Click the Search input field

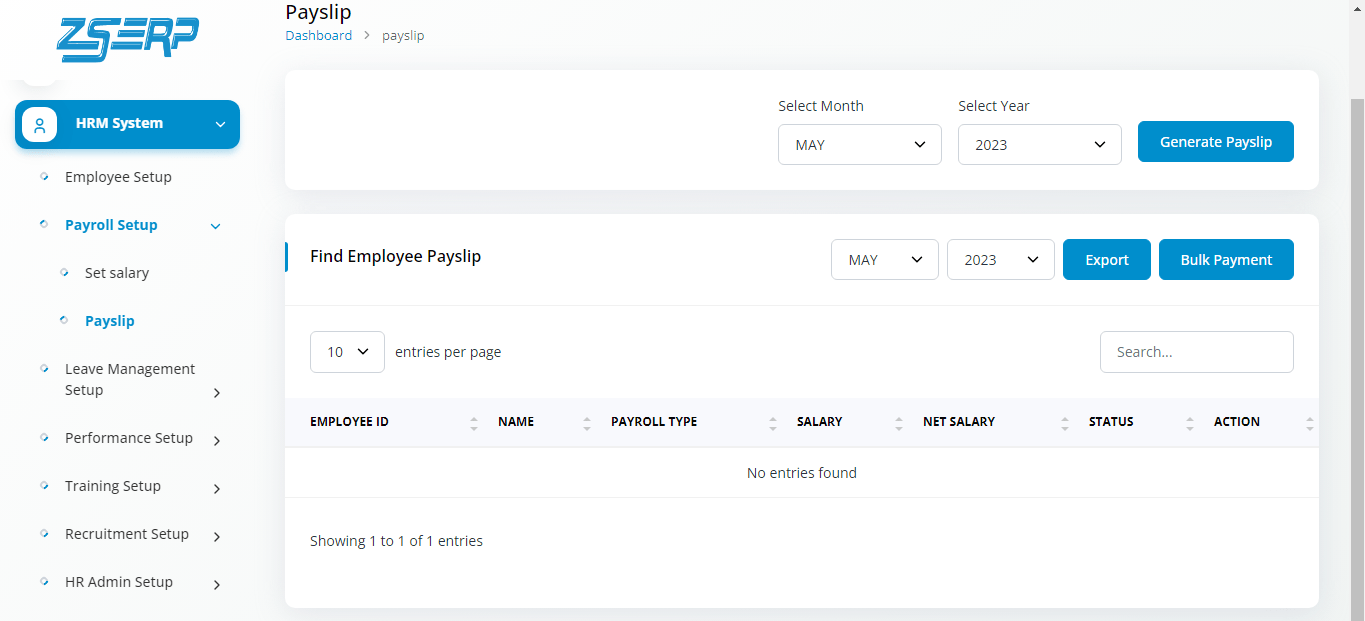1197,352
